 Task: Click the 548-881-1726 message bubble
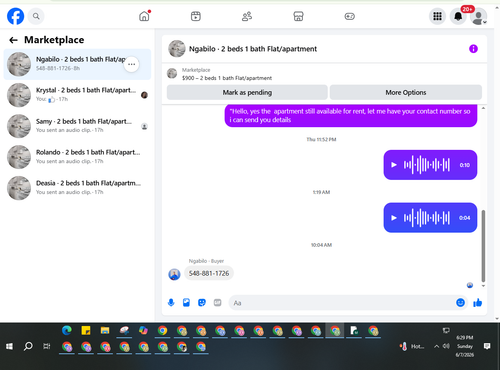coord(209,273)
